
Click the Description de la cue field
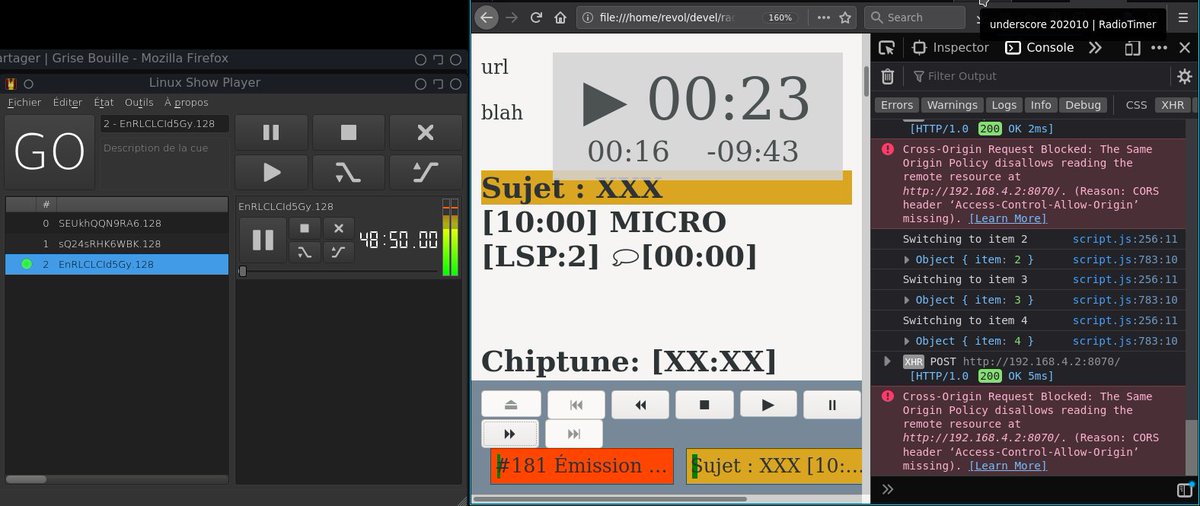165,163
